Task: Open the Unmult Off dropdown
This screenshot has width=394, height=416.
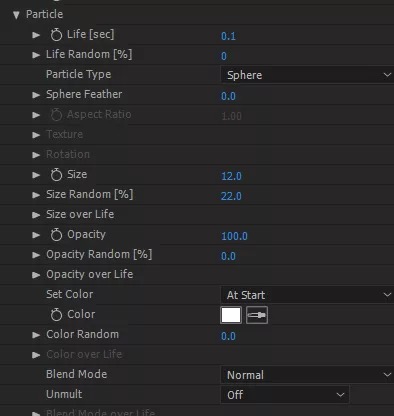Action: point(285,395)
